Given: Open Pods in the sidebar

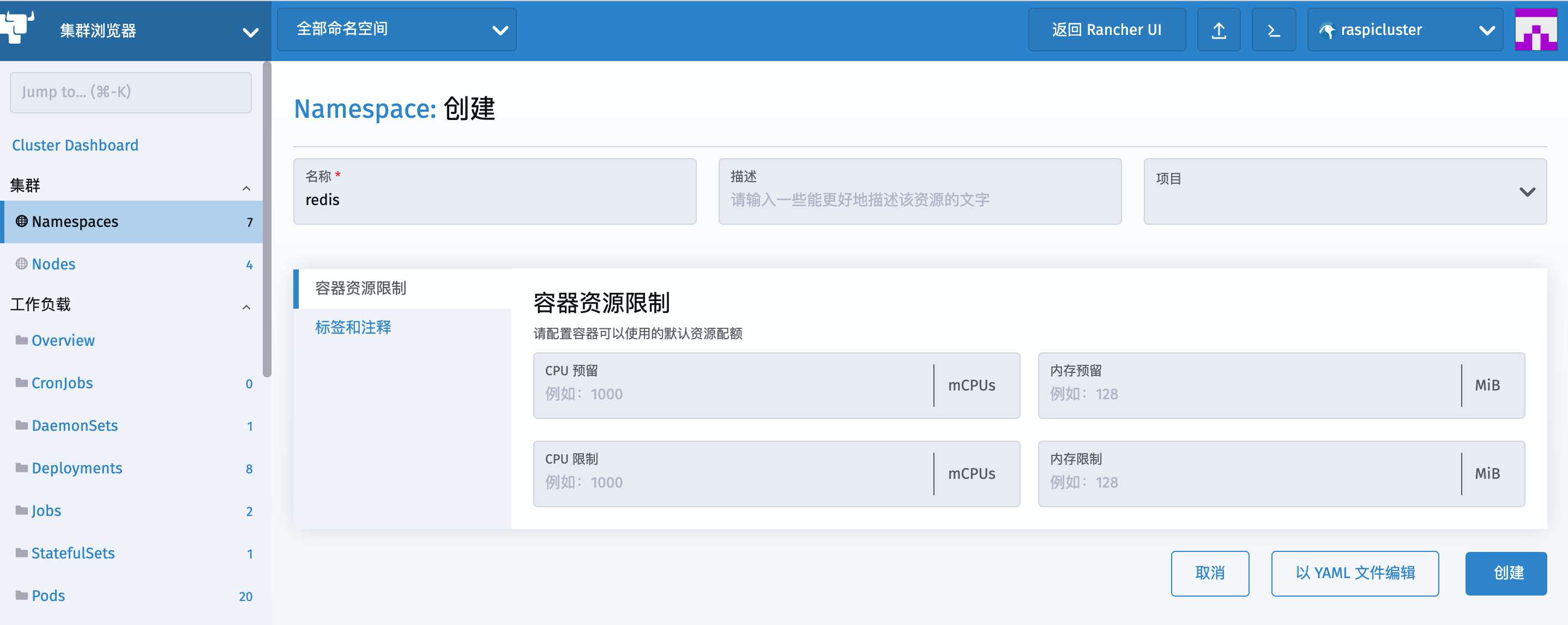Looking at the screenshot, I should (x=48, y=596).
